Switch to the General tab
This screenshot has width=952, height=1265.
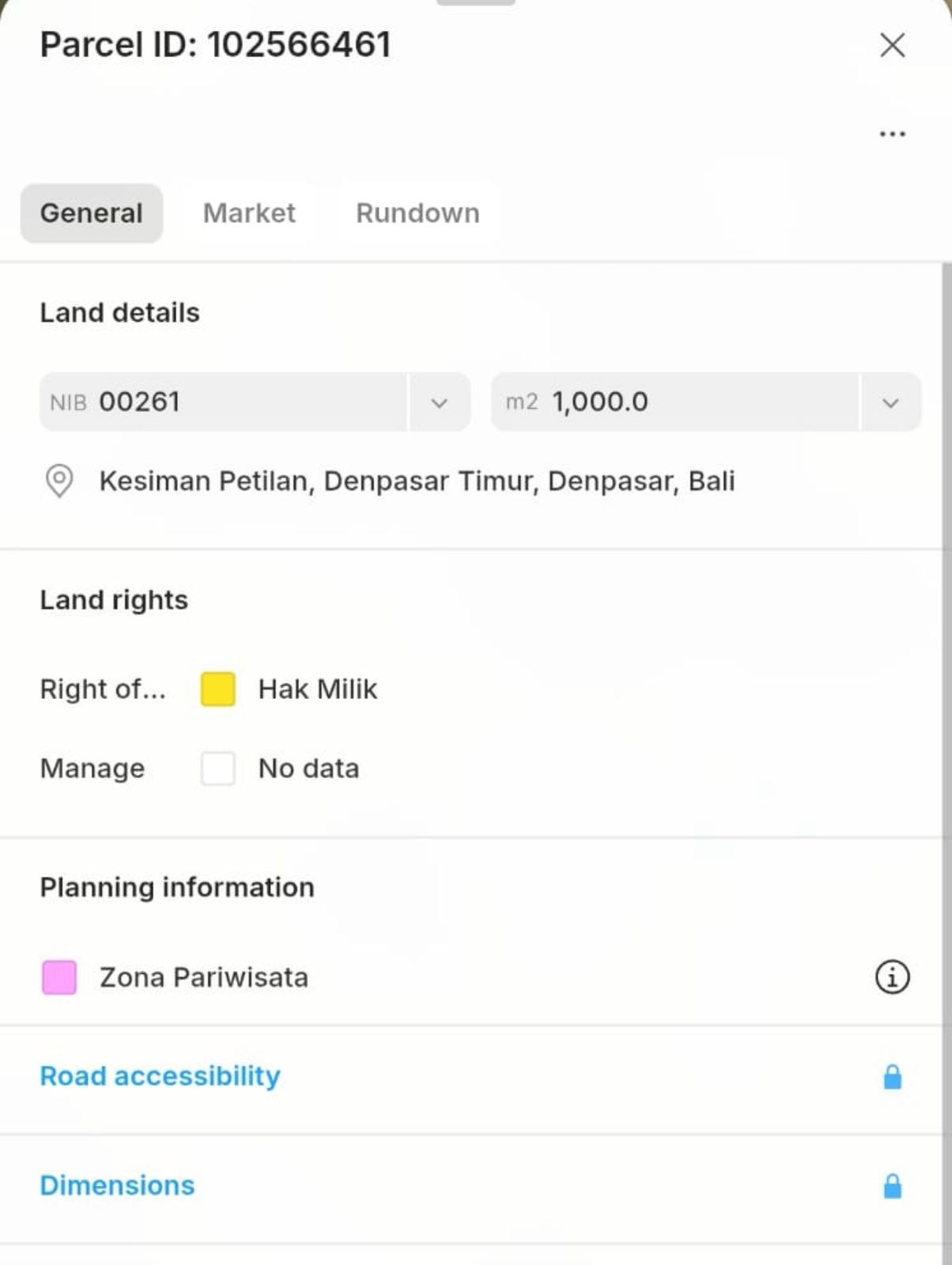[92, 213]
